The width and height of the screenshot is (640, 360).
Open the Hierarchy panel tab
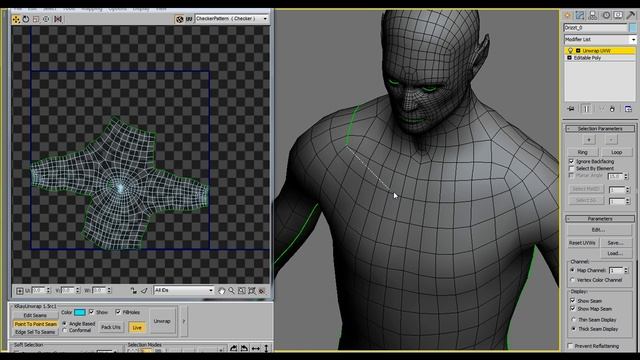[x=593, y=15]
